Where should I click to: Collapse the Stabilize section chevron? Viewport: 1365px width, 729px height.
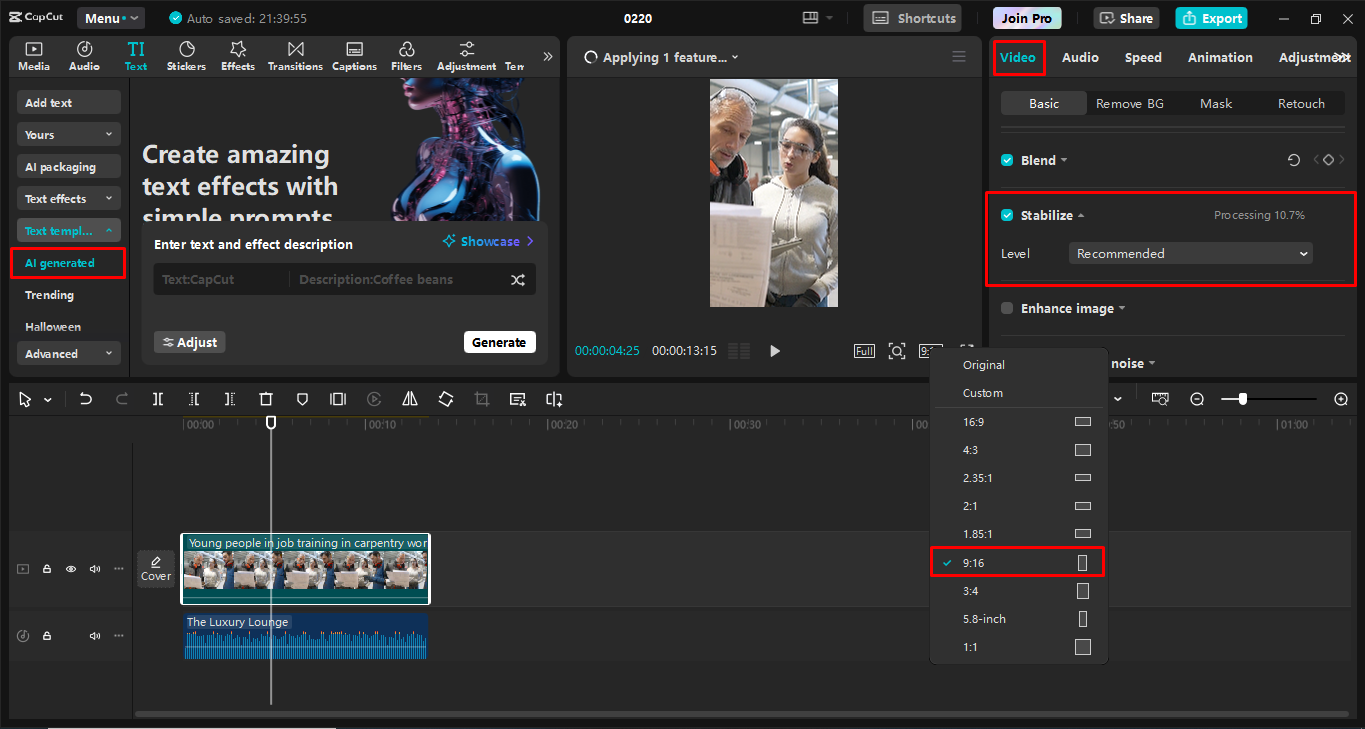point(1083,215)
